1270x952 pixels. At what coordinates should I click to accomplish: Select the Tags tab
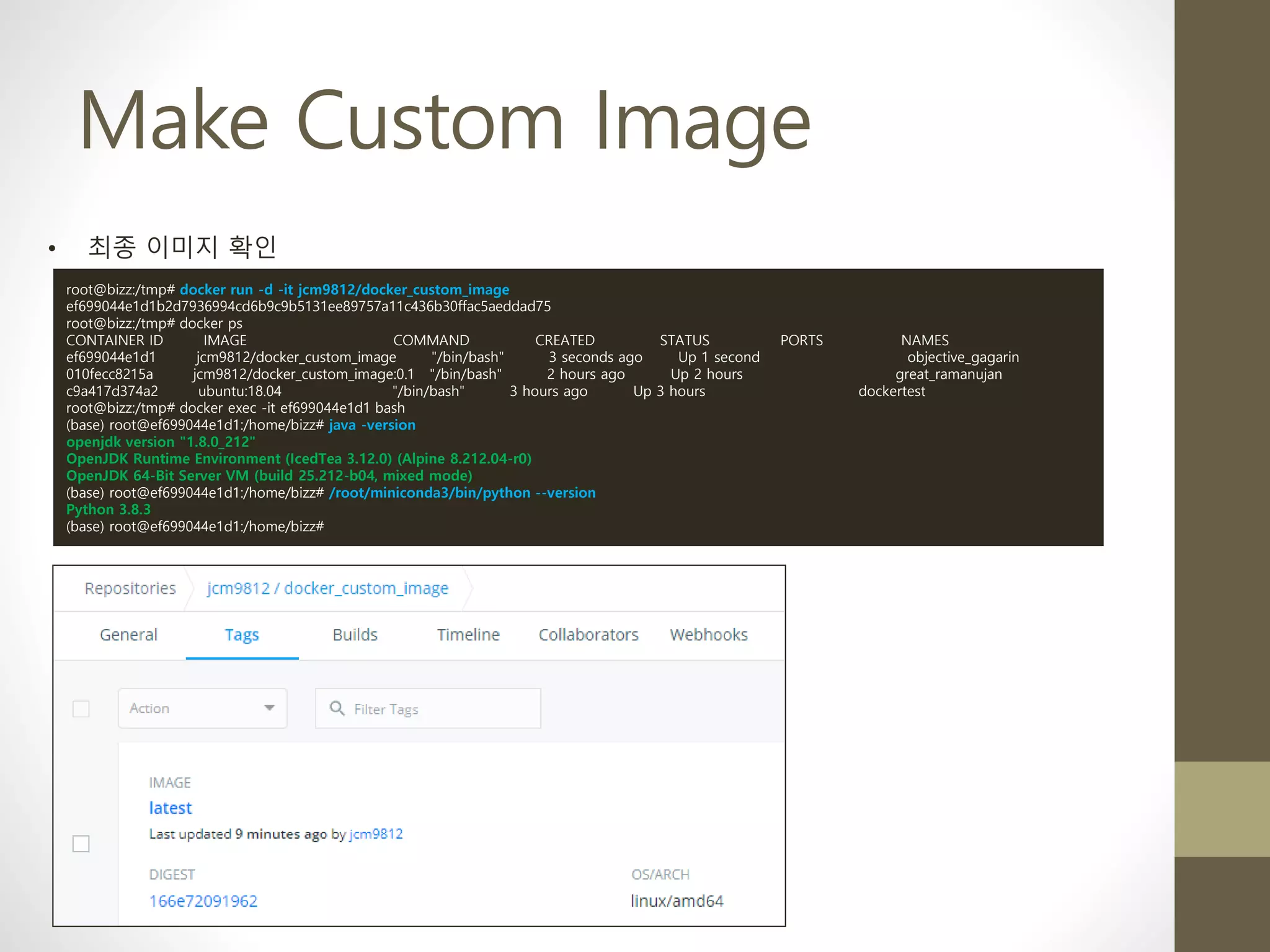[242, 635]
